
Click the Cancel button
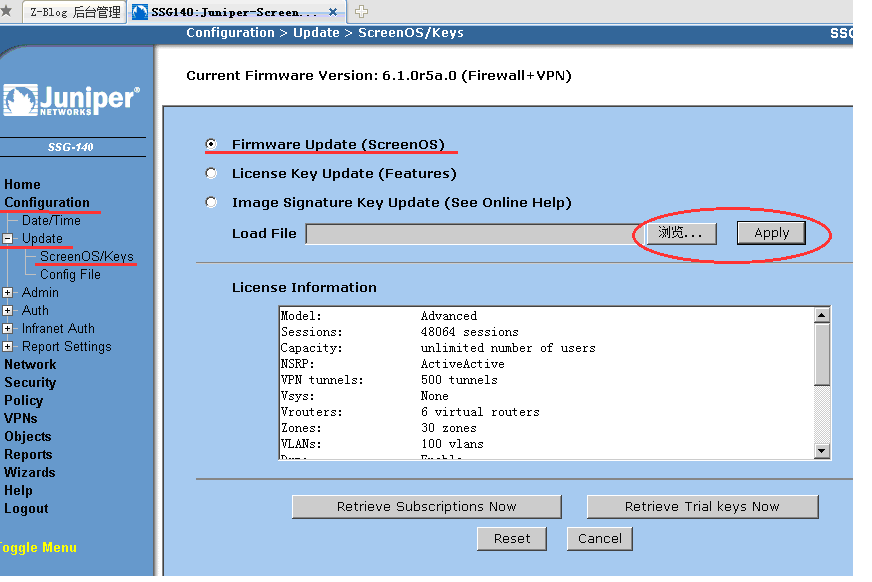[600, 539]
